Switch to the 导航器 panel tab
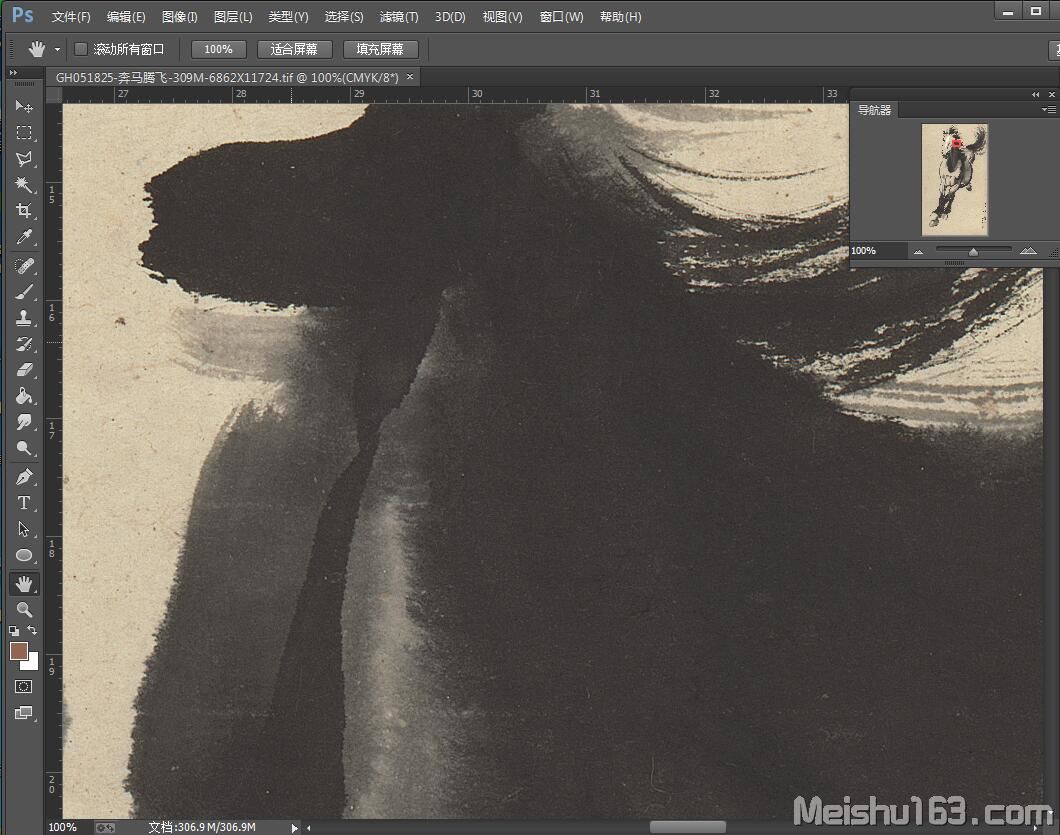This screenshot has width=1060, height=835. [x=874, y=110]
